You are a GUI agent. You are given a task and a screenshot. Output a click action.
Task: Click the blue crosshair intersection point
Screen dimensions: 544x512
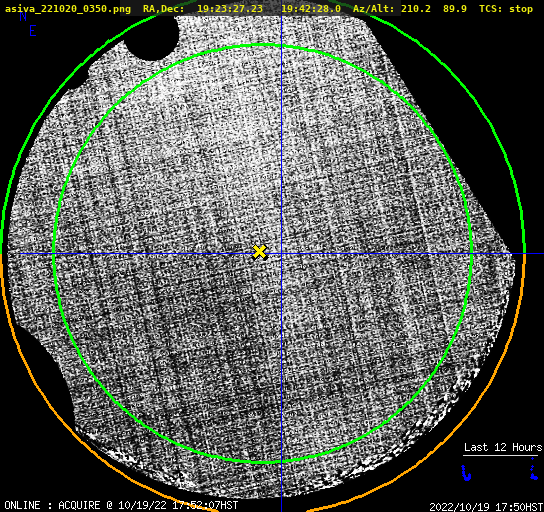pos(281,254)
